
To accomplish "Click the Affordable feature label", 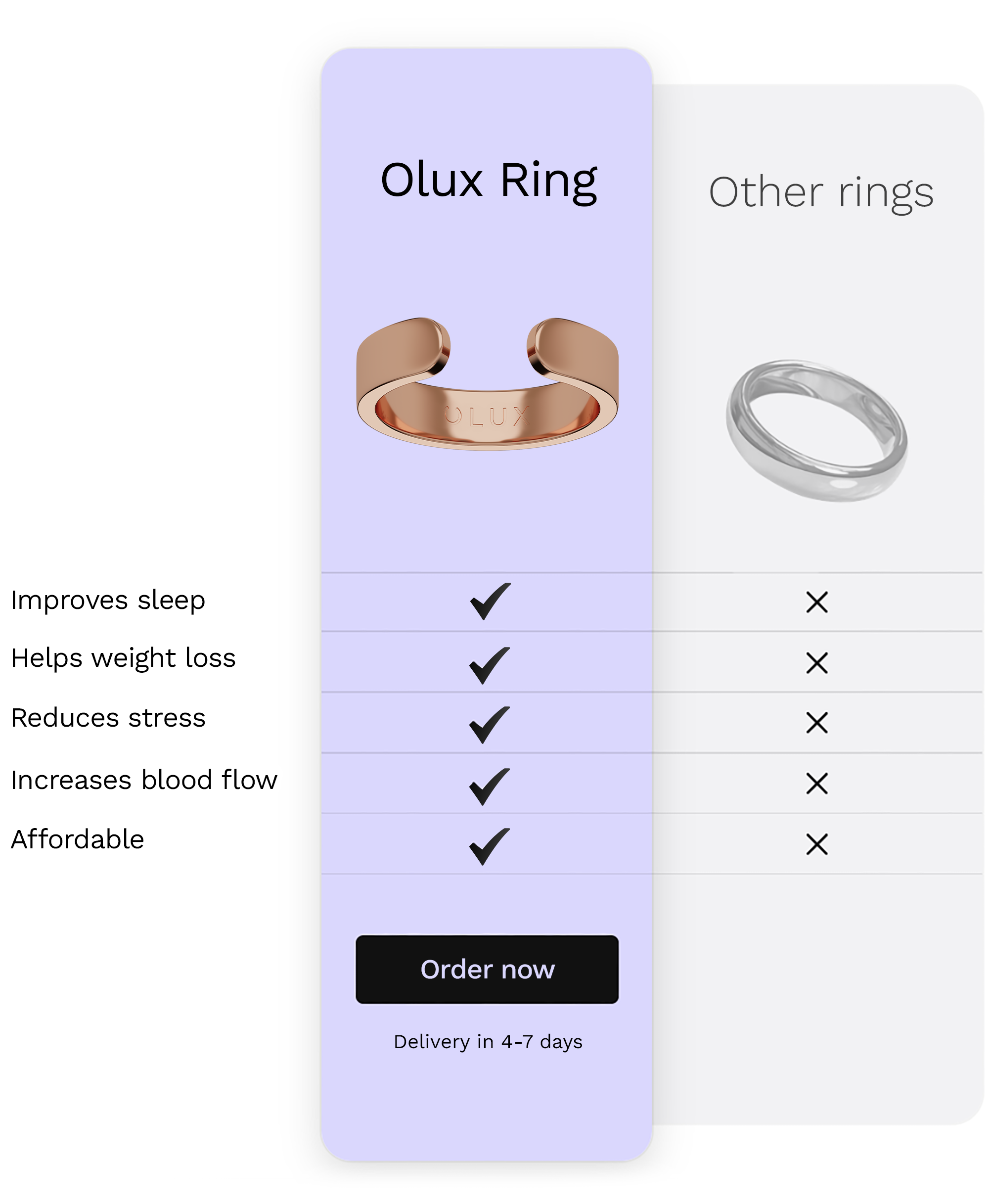I will pos(78,839).
